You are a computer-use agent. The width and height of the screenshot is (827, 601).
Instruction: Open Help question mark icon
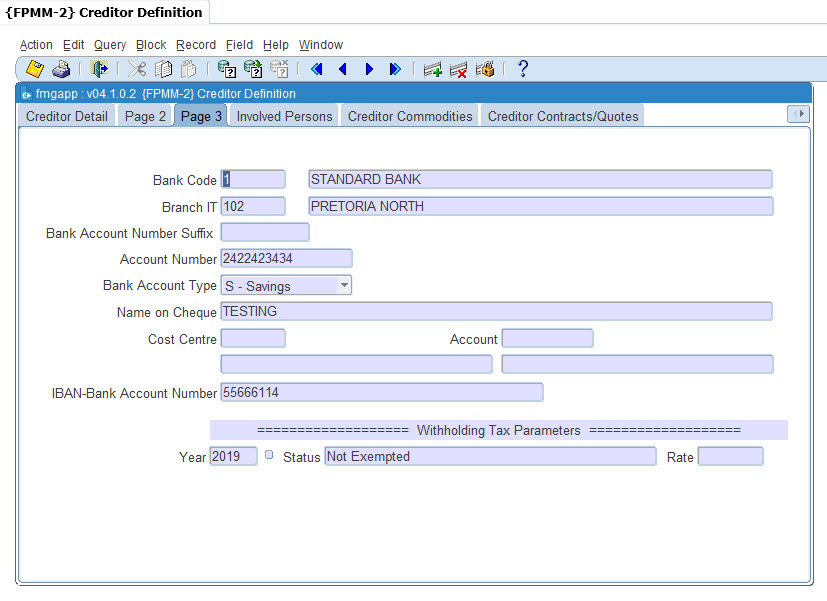(522, 69)
